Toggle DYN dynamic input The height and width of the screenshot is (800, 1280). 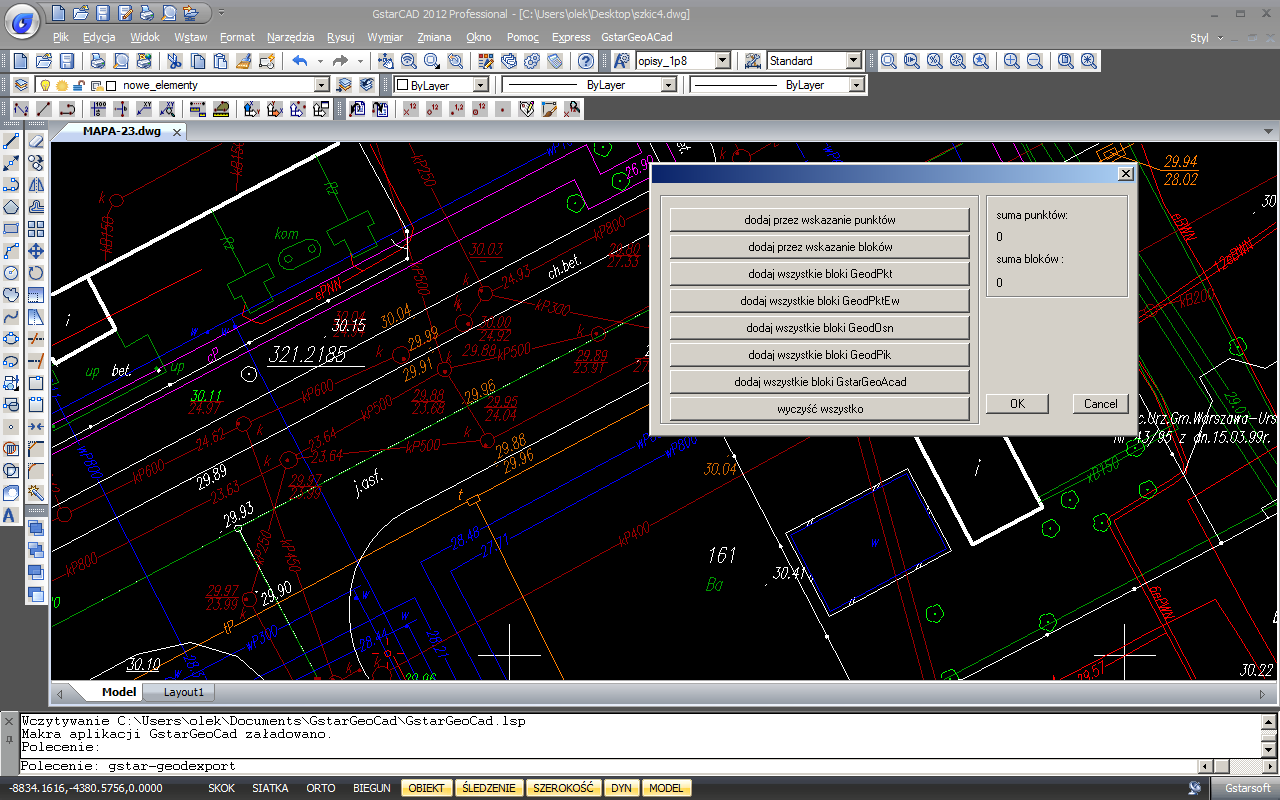click(x=622, y=788)
